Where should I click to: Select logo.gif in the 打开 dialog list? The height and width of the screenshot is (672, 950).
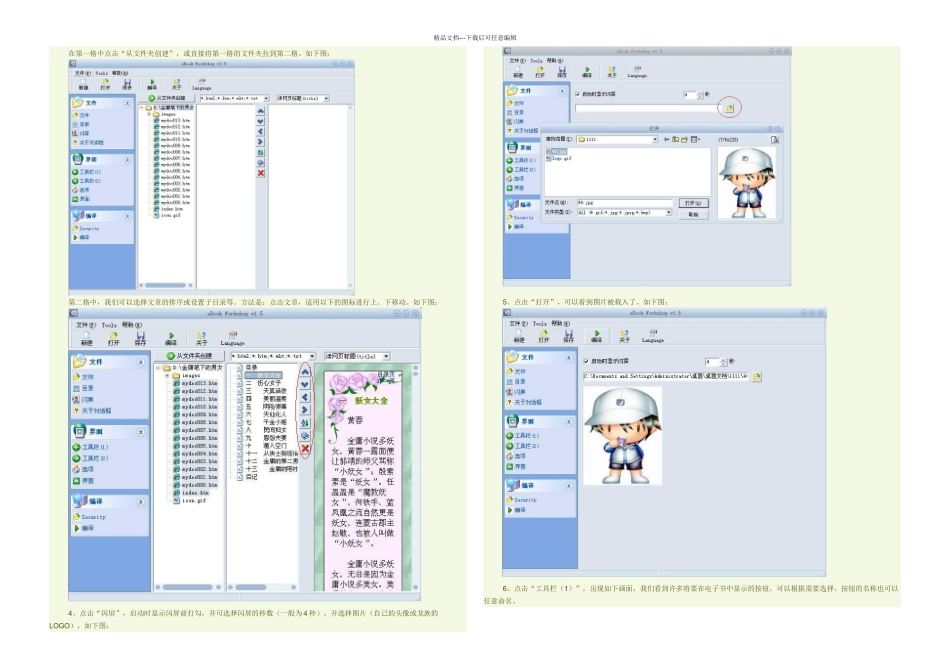558,159
